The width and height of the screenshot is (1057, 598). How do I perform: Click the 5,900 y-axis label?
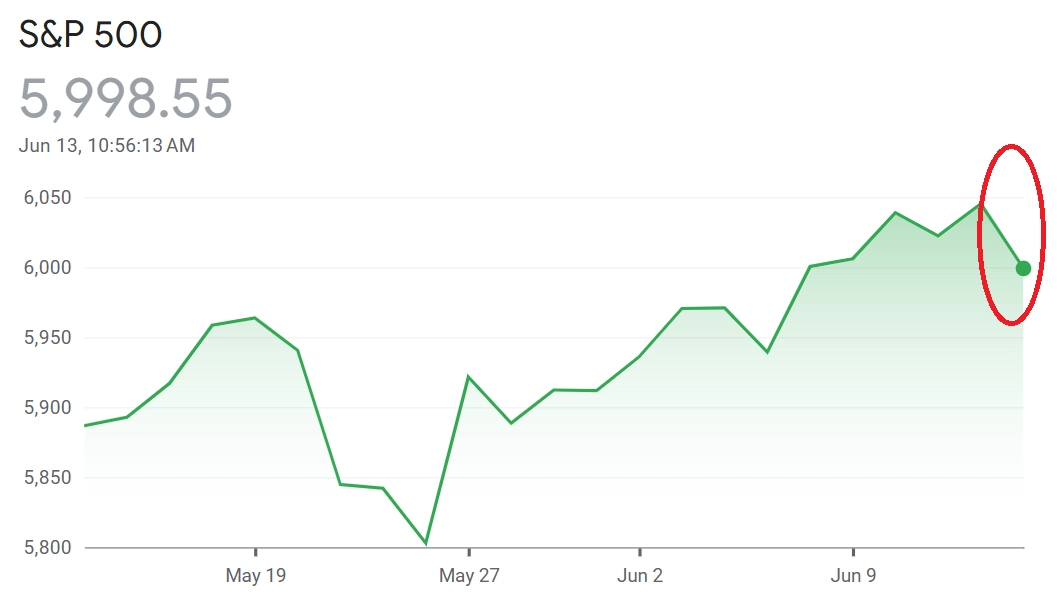coord(47,408)
